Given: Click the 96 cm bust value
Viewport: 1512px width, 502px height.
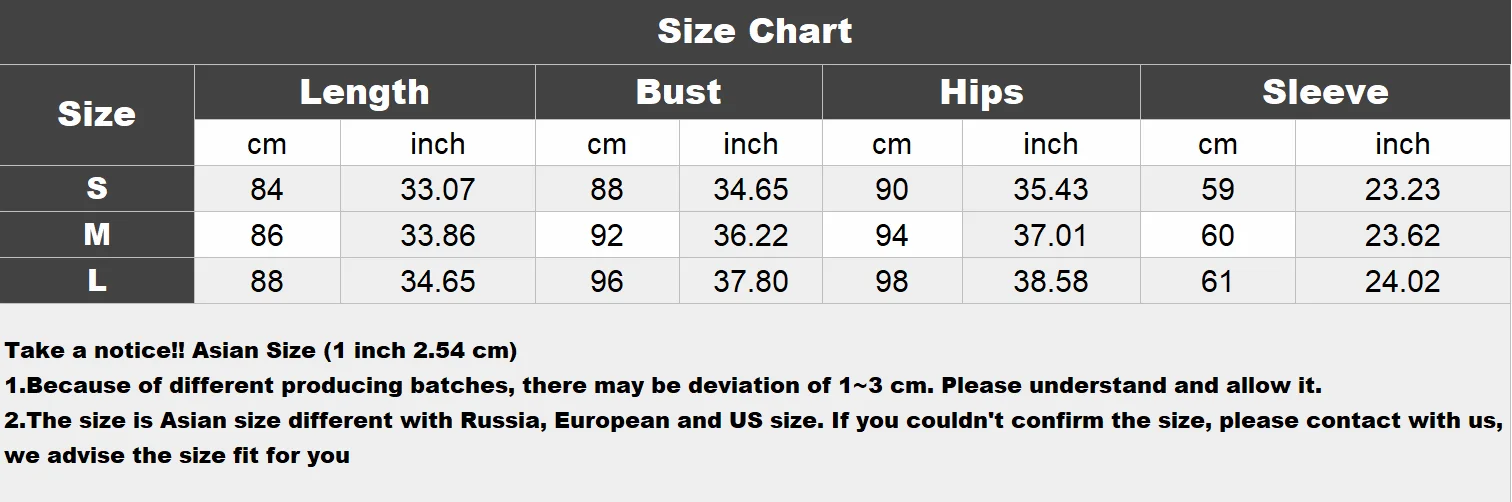Looking at the screenshot, I should [x=607, y=281].
